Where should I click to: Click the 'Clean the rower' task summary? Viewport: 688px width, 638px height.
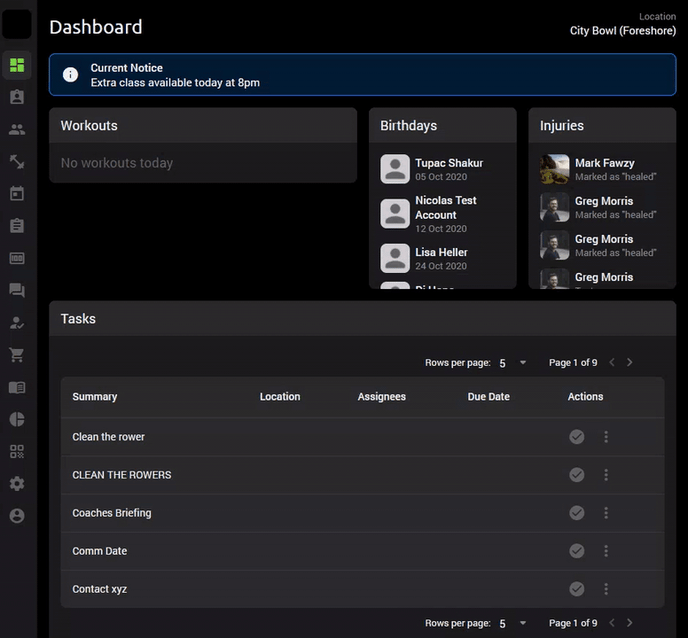pos(108,437)
